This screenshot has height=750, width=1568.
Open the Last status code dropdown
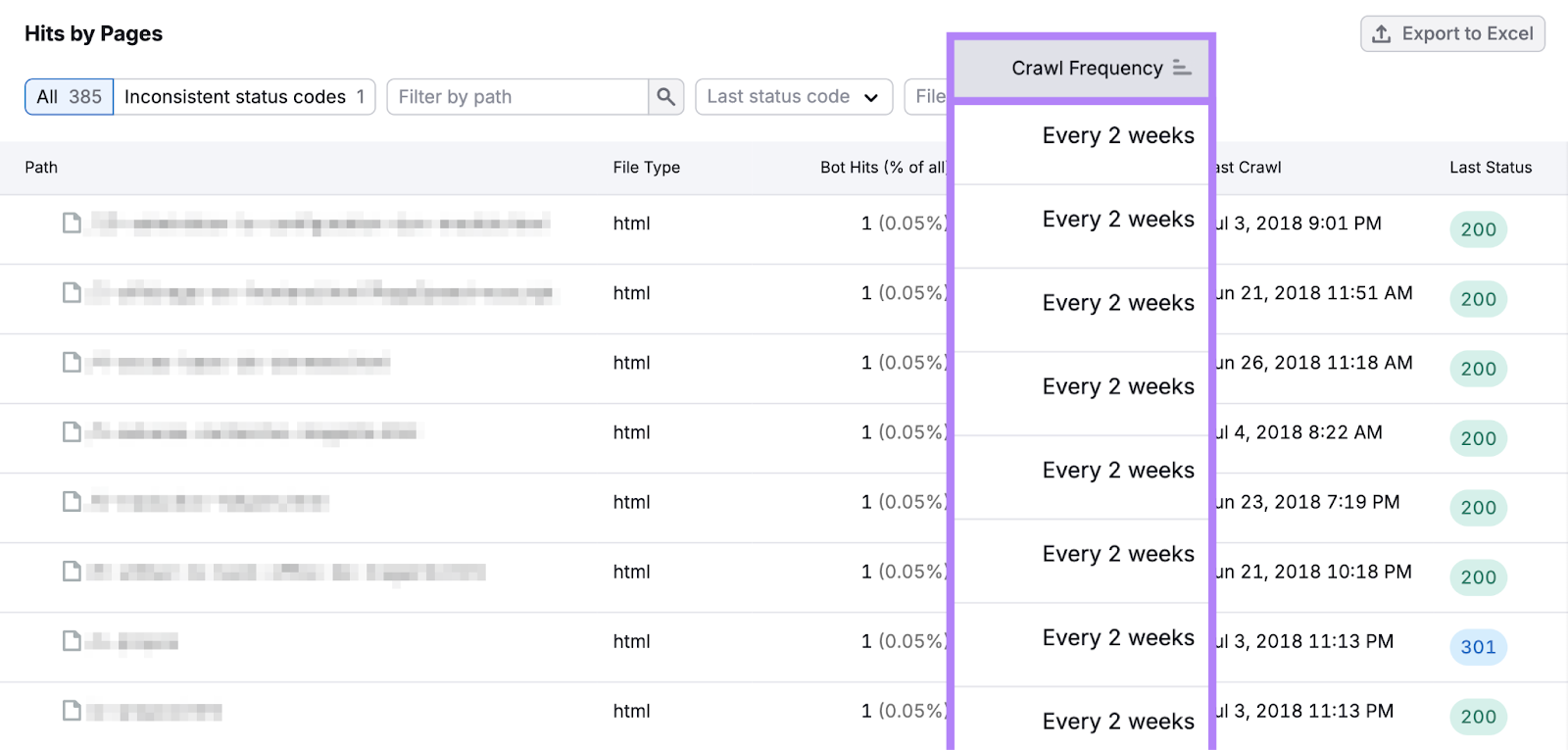click(793, 97)
